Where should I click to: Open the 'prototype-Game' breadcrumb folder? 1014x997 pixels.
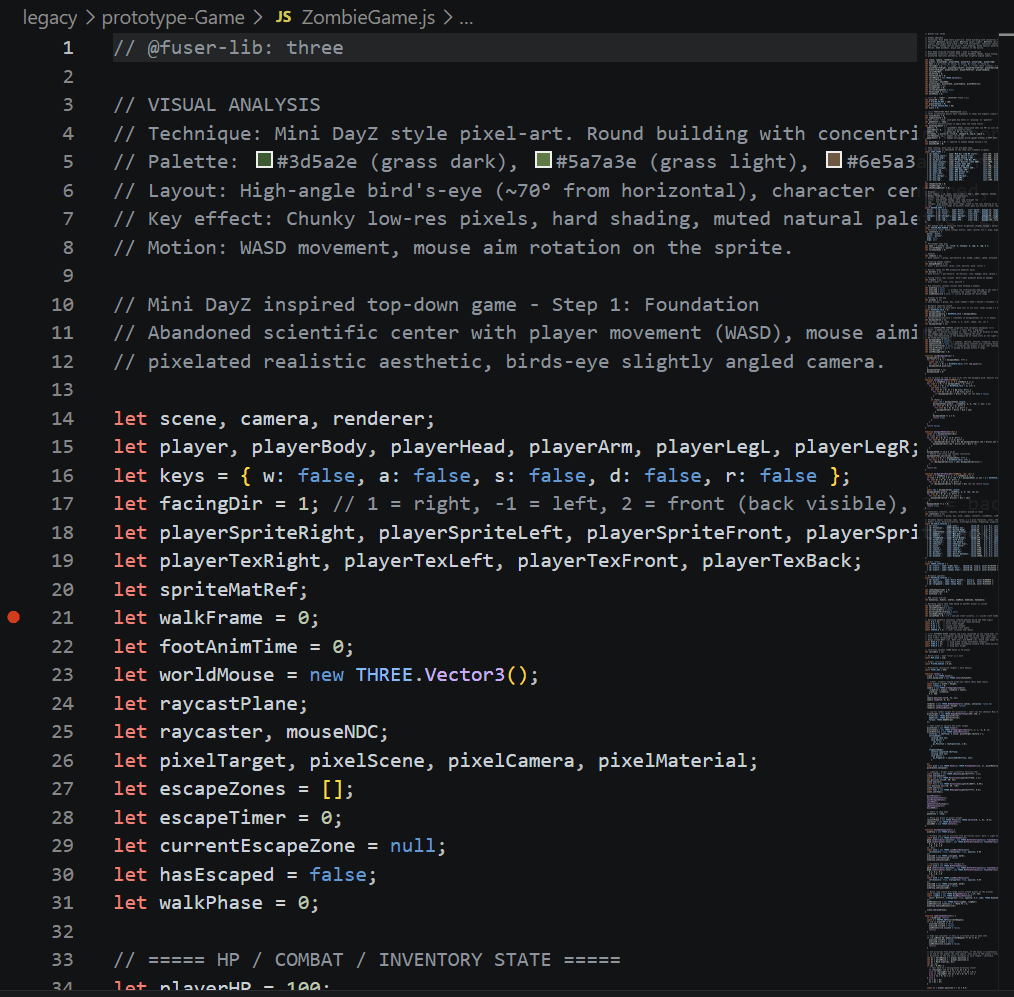[x=173, y=17]
